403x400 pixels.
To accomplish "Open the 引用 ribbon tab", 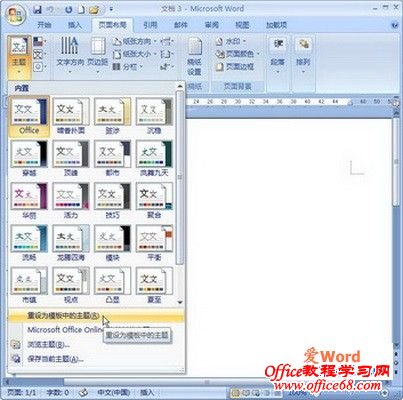I will coord(150,25).
